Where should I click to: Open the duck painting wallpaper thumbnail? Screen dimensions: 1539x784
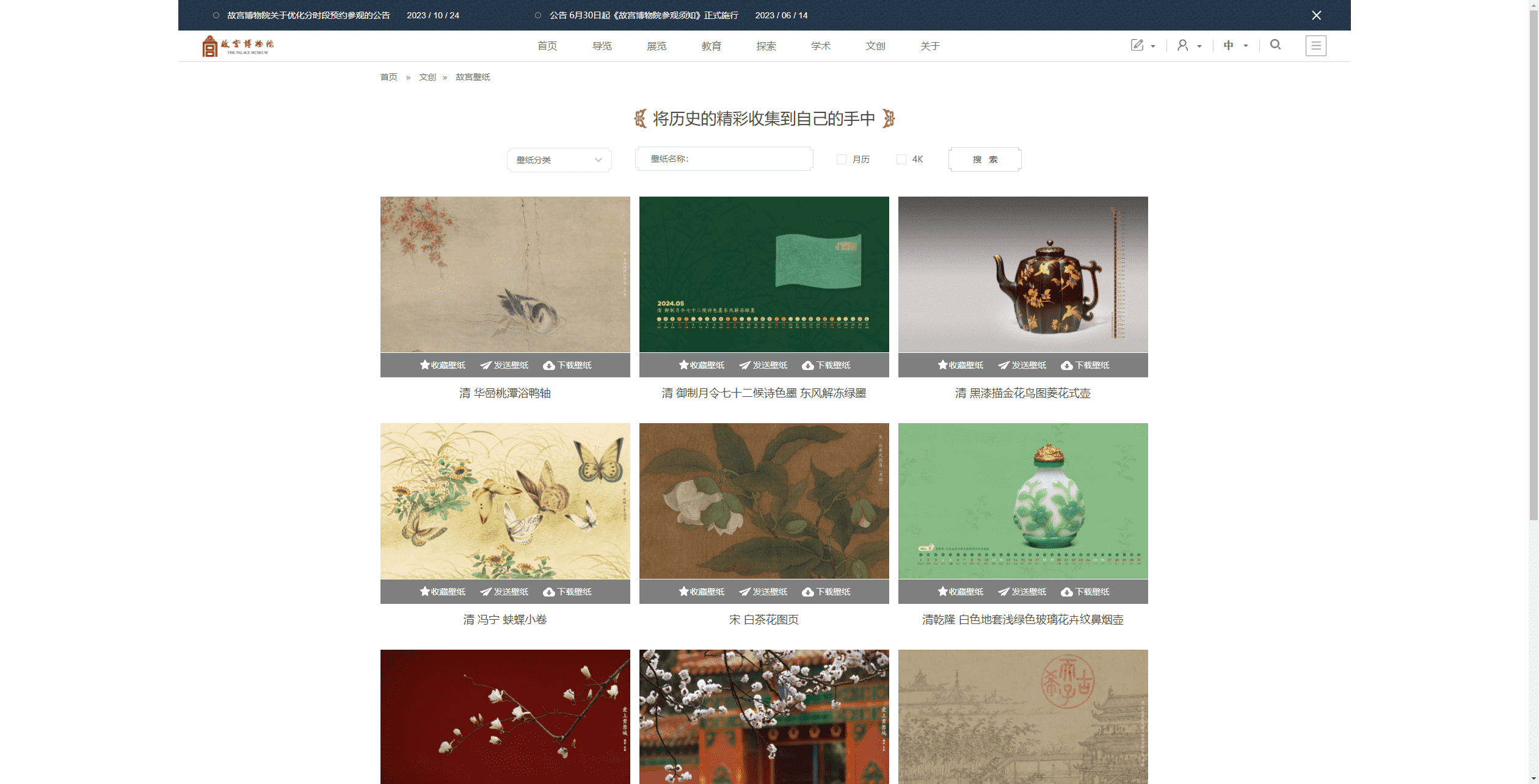[505, 274]
